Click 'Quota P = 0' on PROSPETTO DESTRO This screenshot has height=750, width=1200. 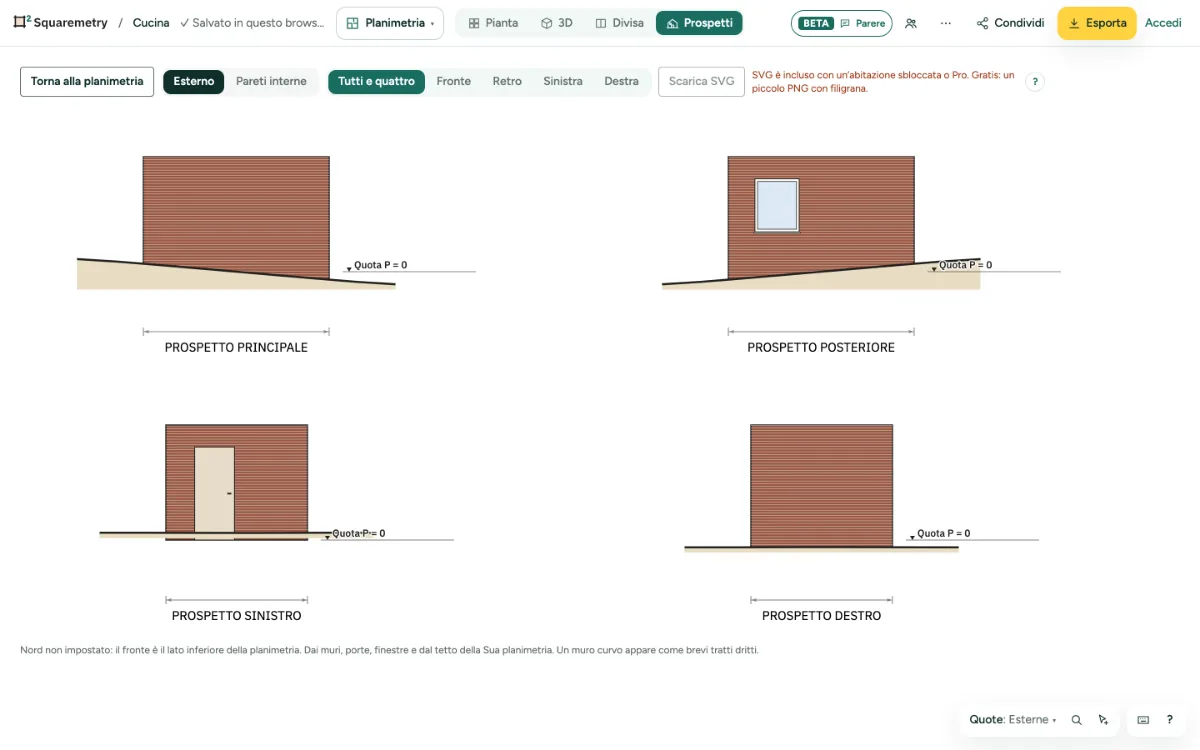click(943, 533)
